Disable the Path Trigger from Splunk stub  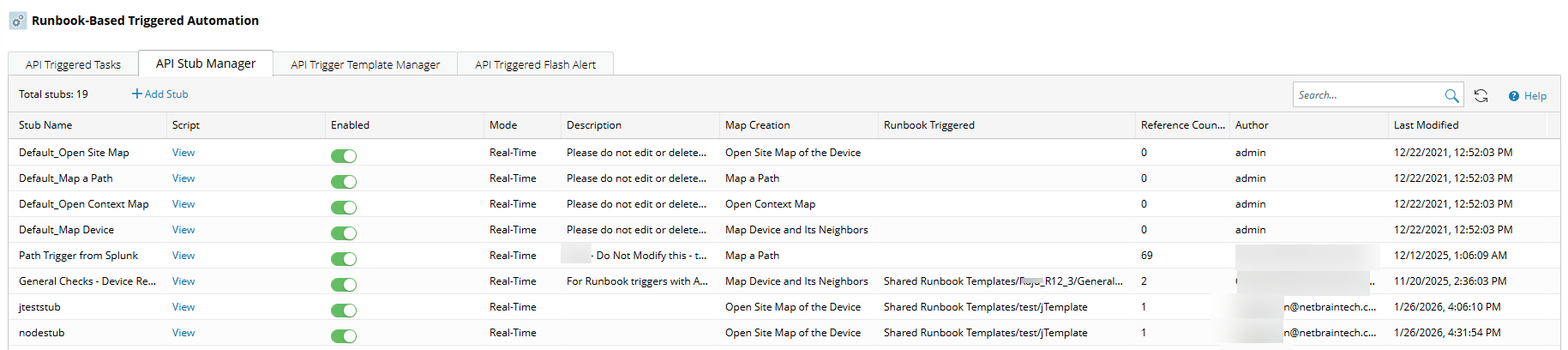point(344,259)
